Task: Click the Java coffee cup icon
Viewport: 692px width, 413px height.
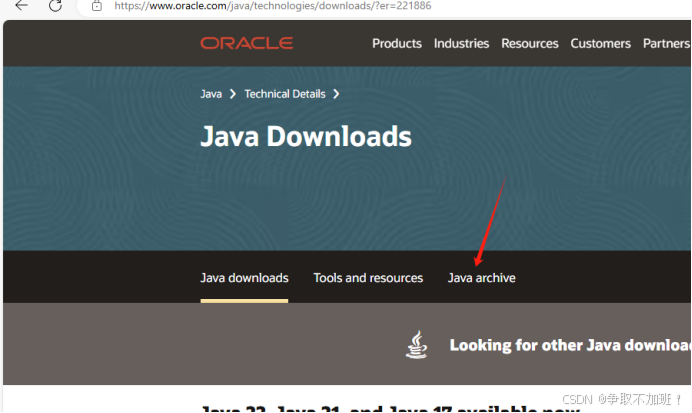Action: tap(417, 345)
